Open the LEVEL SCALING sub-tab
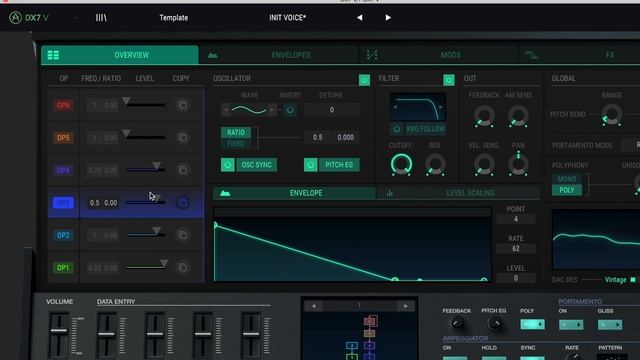This screenshot has width=640, height=360. (x=458, y=193)
